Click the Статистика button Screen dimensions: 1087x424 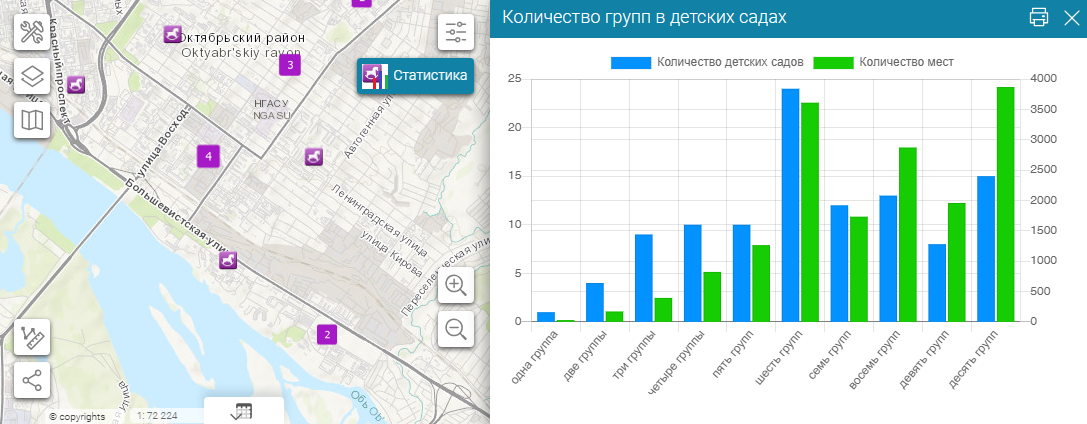tap(415, 76)
